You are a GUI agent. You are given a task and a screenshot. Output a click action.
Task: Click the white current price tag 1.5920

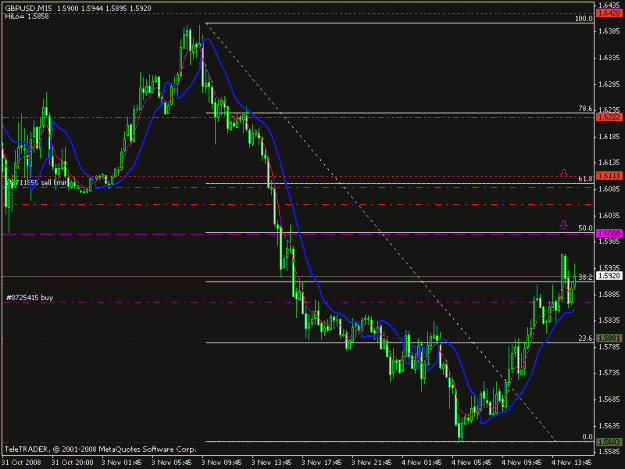point(609,276)
